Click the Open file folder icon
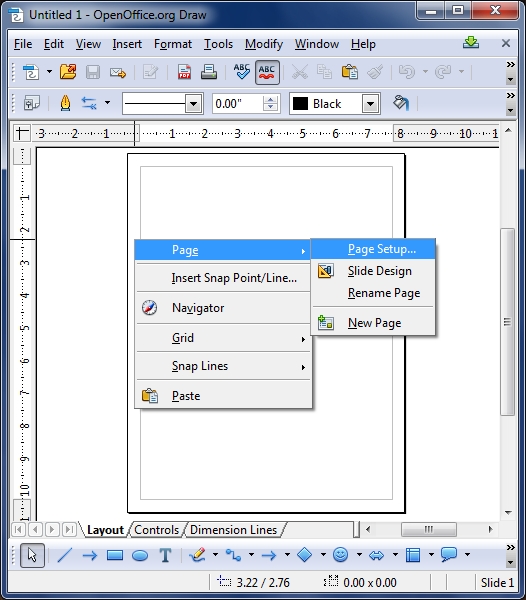The width and height of the screenshot is (526, 600). click(68, 72)
